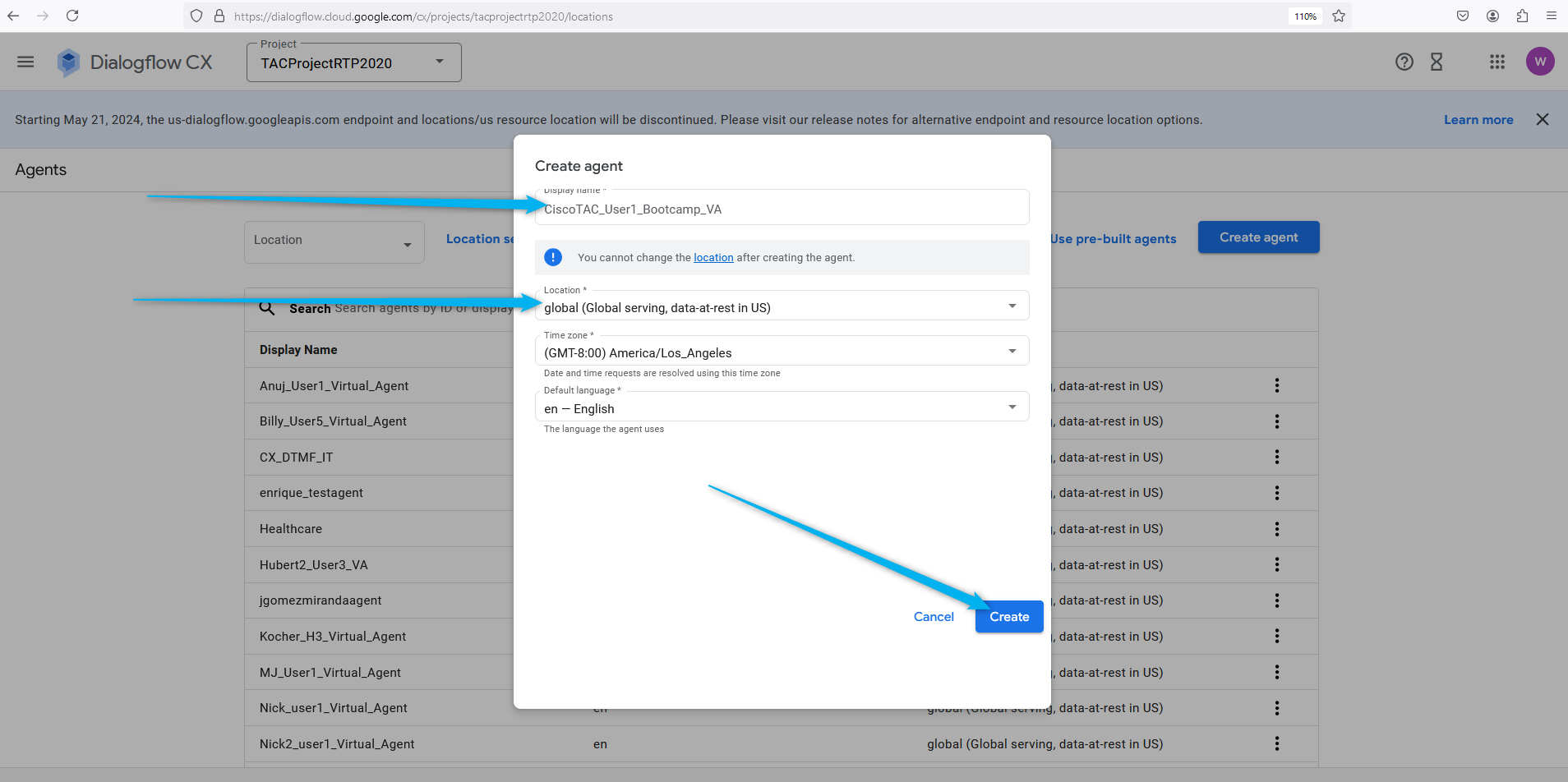Open options menu for CX_DTMF_IT
This screenshot has height=782, width=1568.
click(x=1277, y=457)
